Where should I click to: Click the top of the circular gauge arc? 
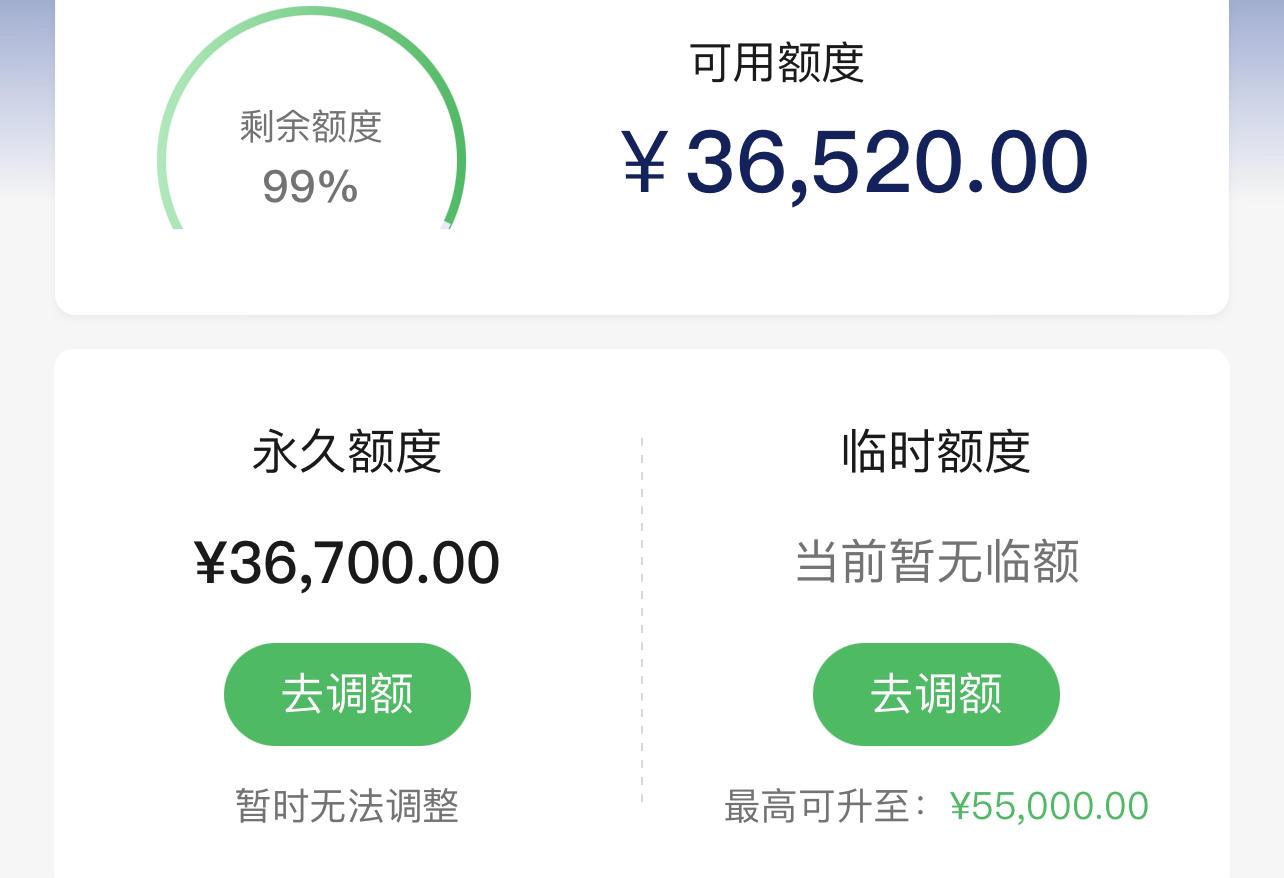tap(311, 12)
